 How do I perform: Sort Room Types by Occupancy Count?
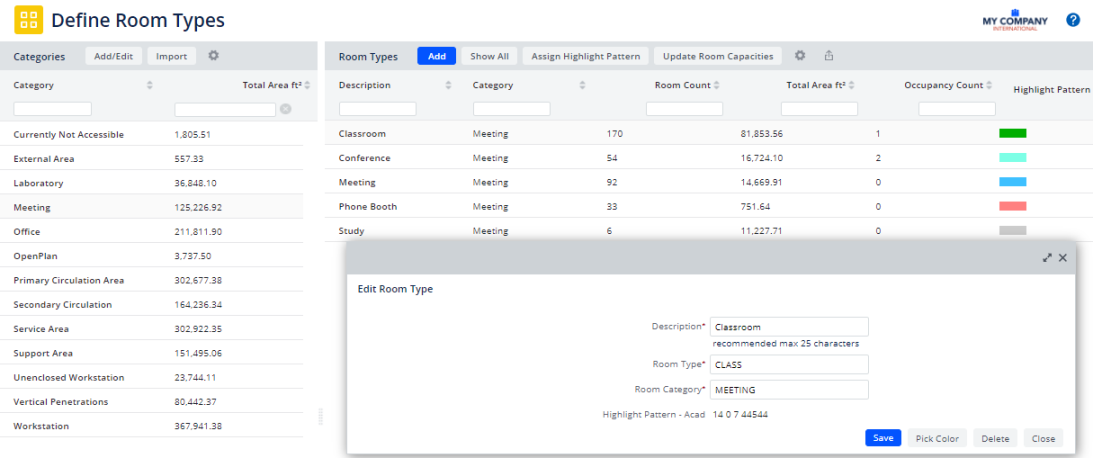pyautogui.click(x=989, y=85)
